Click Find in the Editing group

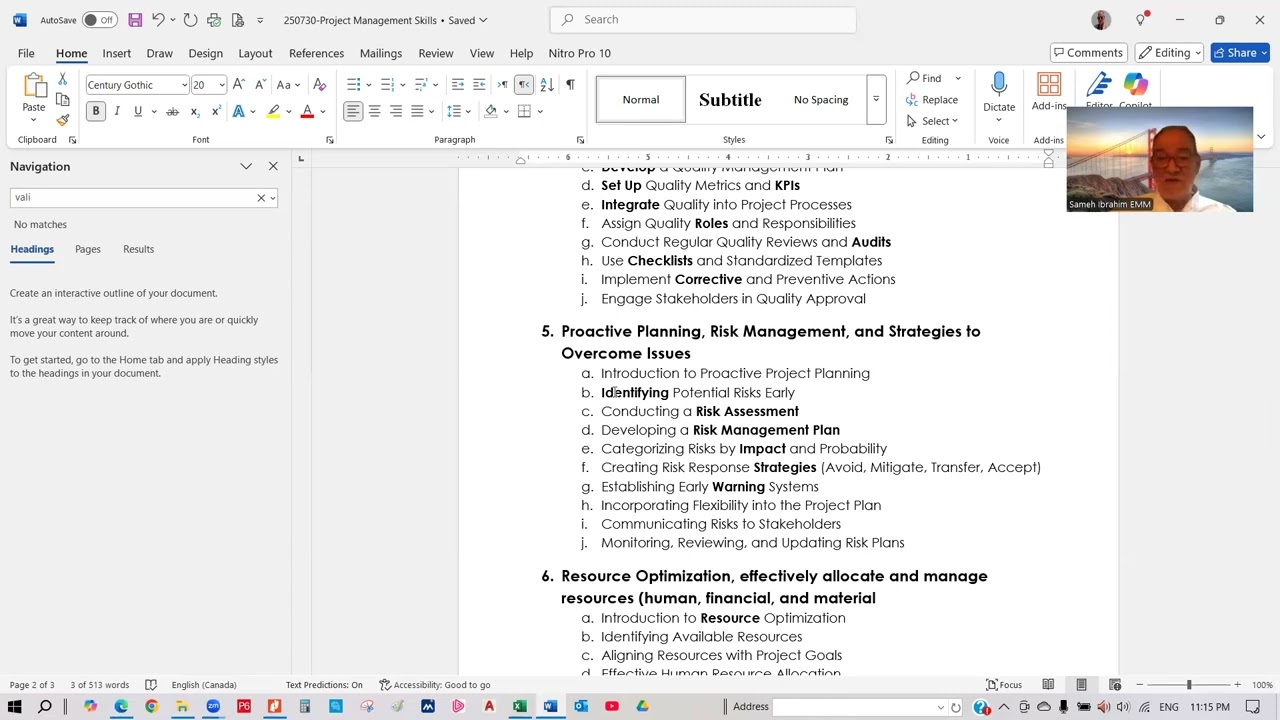click(x=924, y=78)
